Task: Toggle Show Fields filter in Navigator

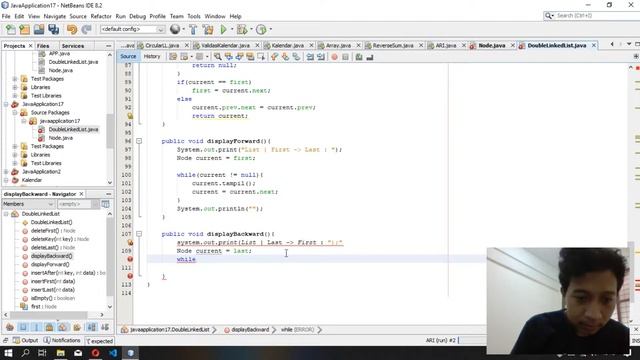Action: tap(23, 327)
